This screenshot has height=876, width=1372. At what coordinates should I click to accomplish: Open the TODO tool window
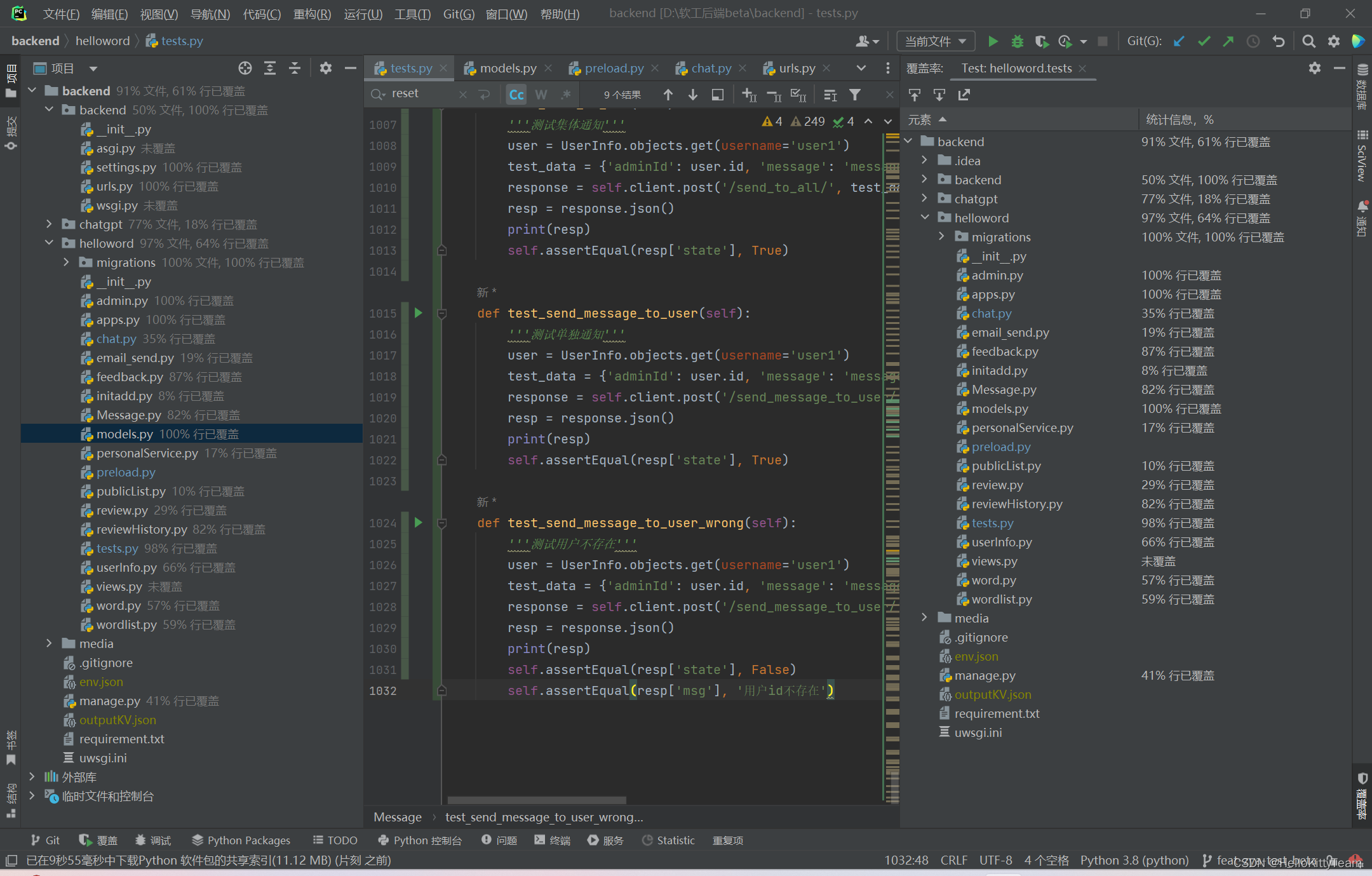[335, 840]
